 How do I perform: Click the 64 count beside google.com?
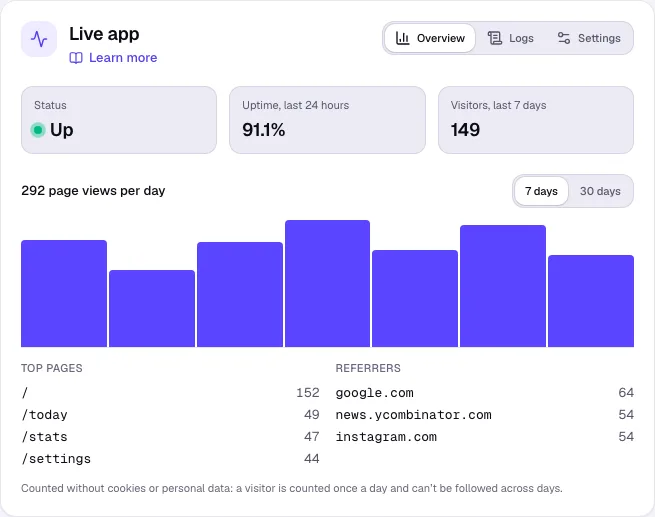[x=626, y=393]
